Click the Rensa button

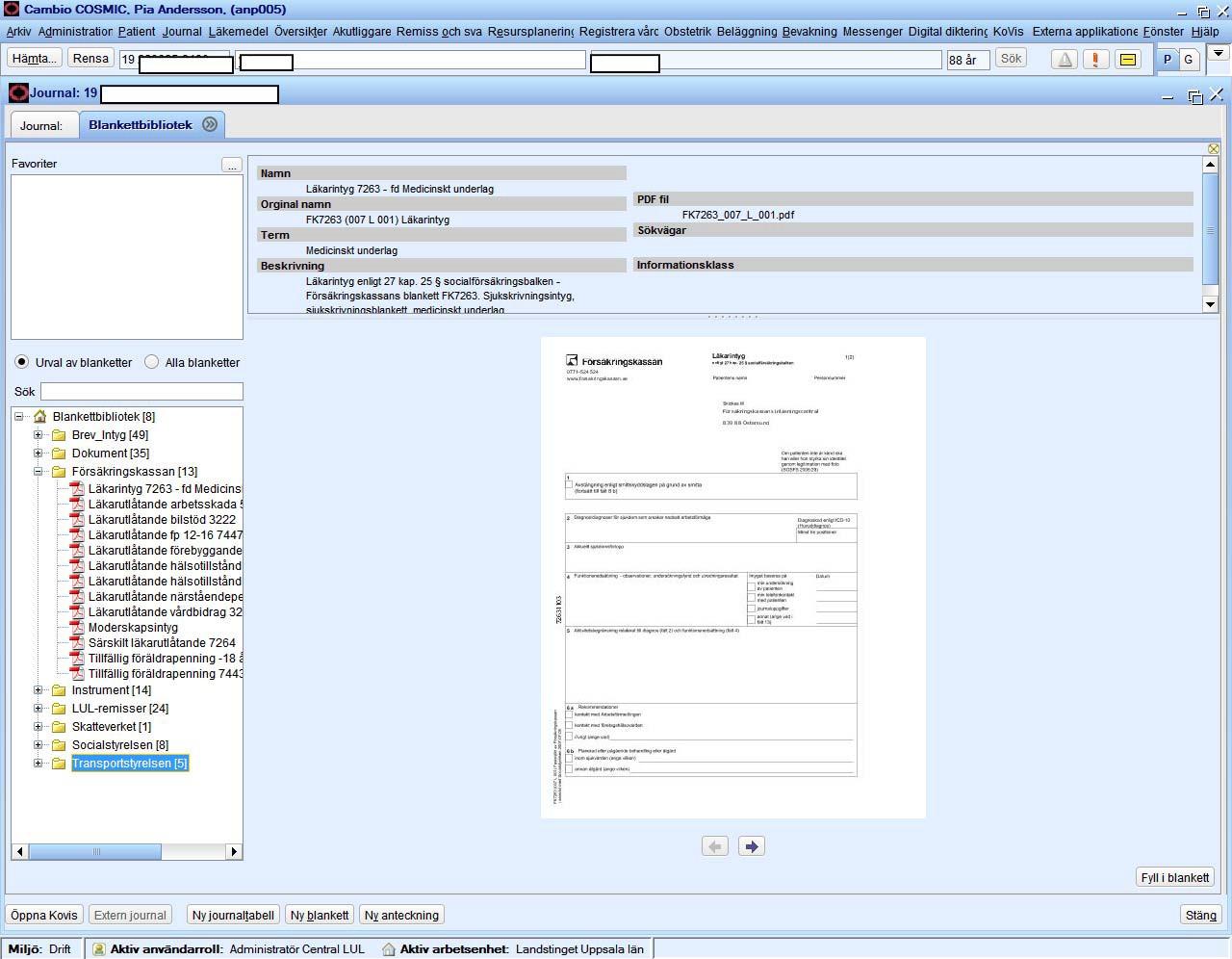(x=90, y=59)
